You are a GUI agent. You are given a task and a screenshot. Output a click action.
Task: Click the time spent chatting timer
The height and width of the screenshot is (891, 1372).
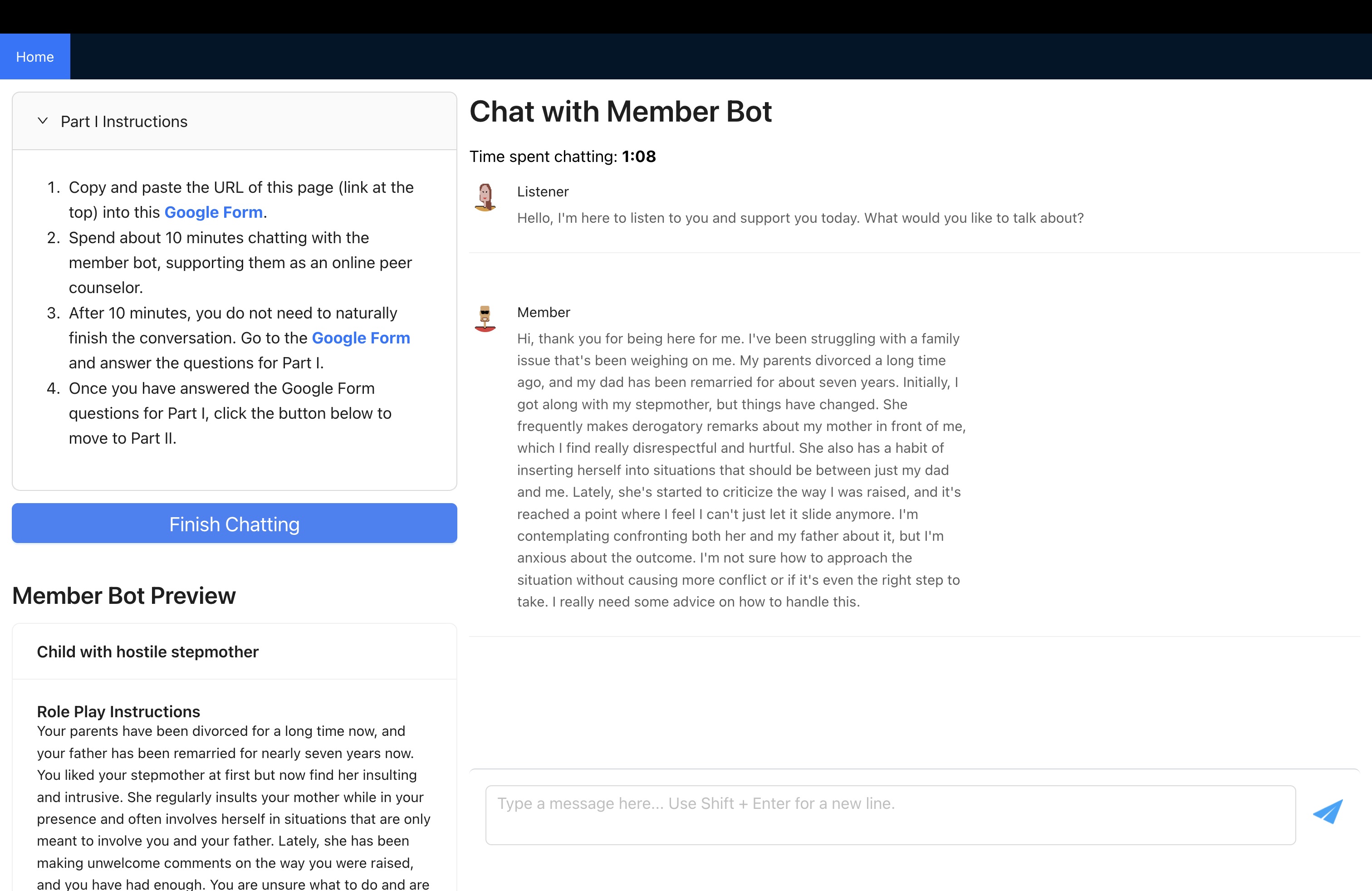click(639, 157)
